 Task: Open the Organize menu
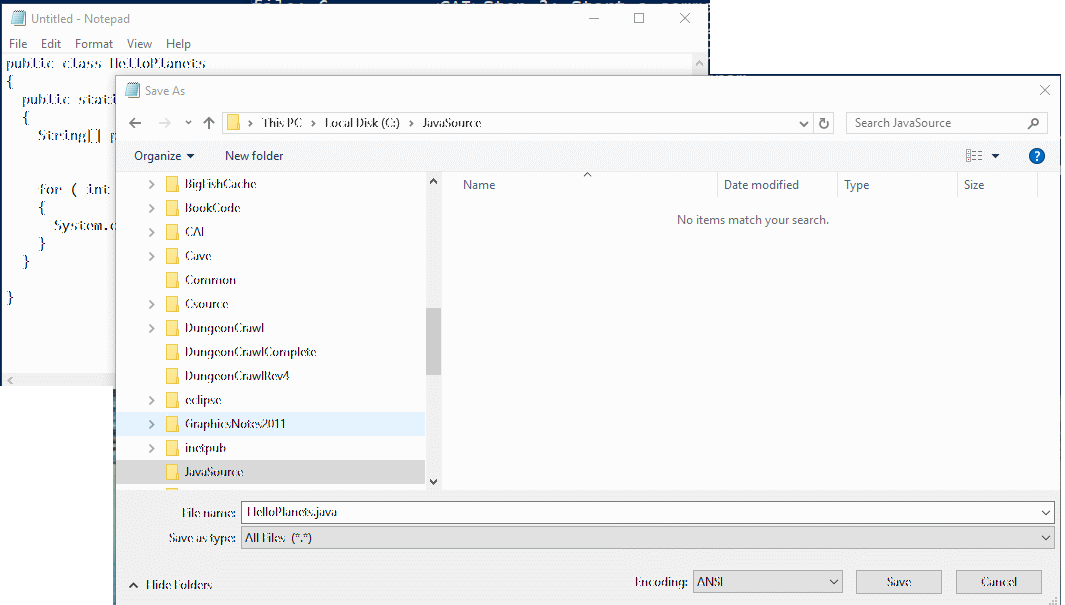(164, 156)
